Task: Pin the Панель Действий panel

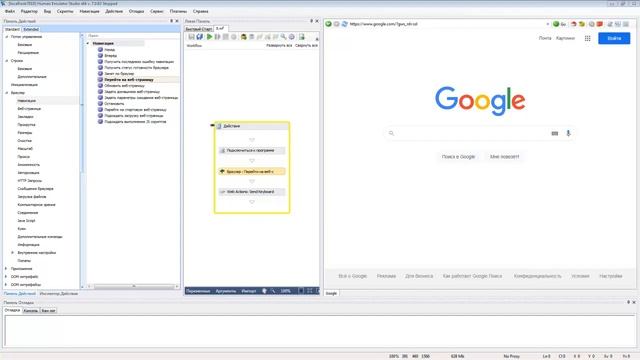Action: (171, 21)
